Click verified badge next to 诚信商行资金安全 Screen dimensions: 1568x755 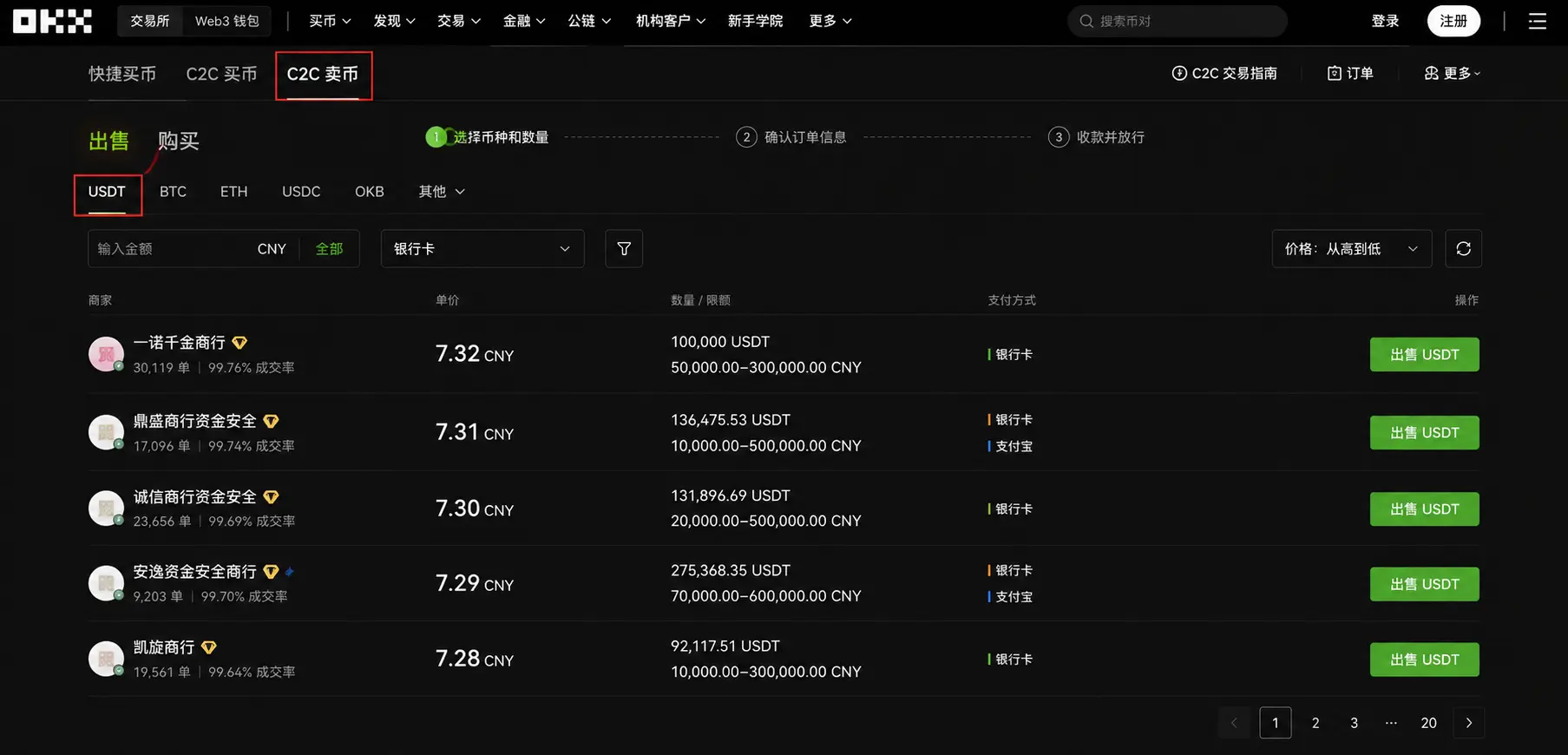pos(271,496)
